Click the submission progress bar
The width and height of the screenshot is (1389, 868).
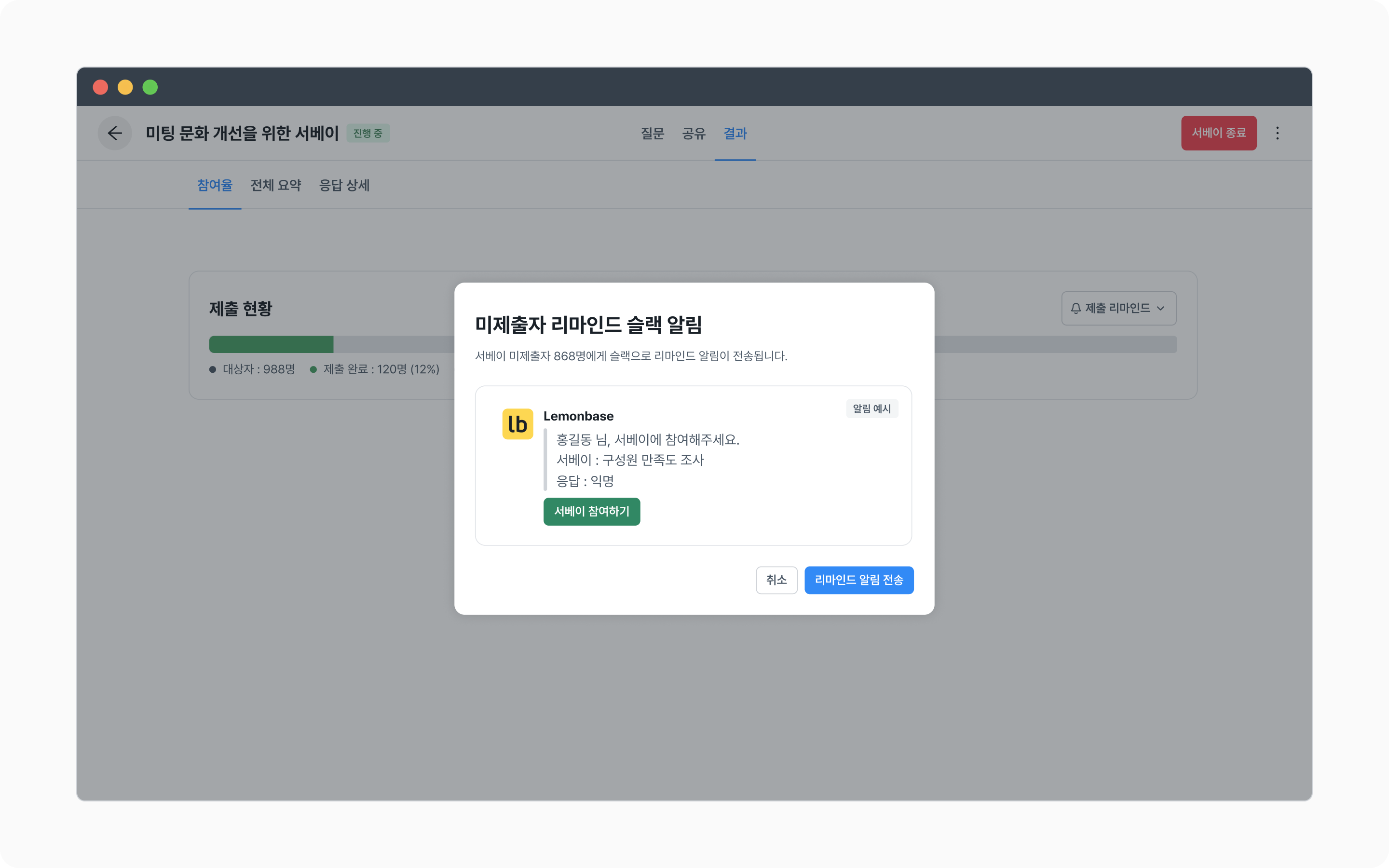574,344
